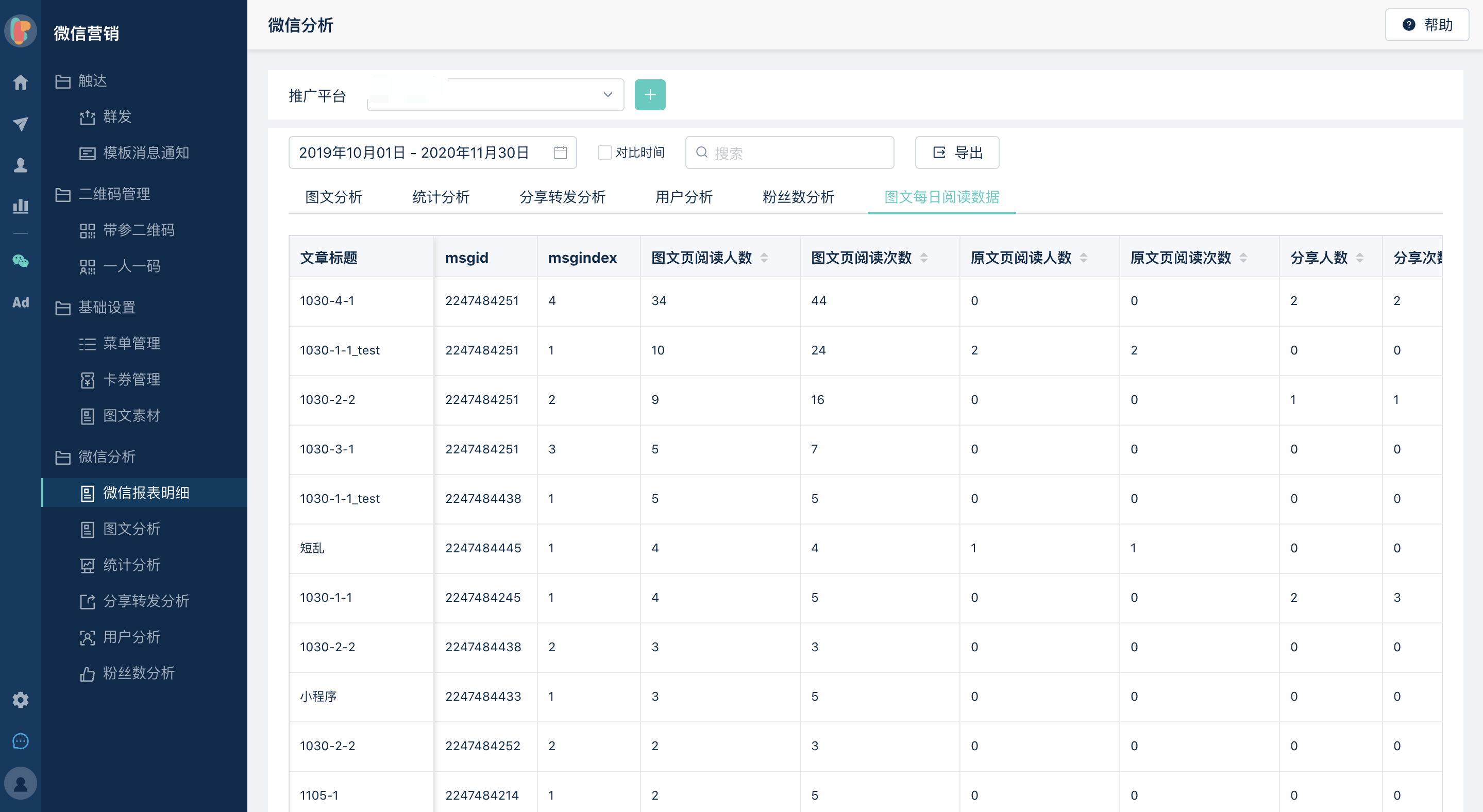Select the WeChat icon in sidebar
Screen dimensions: 1483x812
[x=21, y=261]
